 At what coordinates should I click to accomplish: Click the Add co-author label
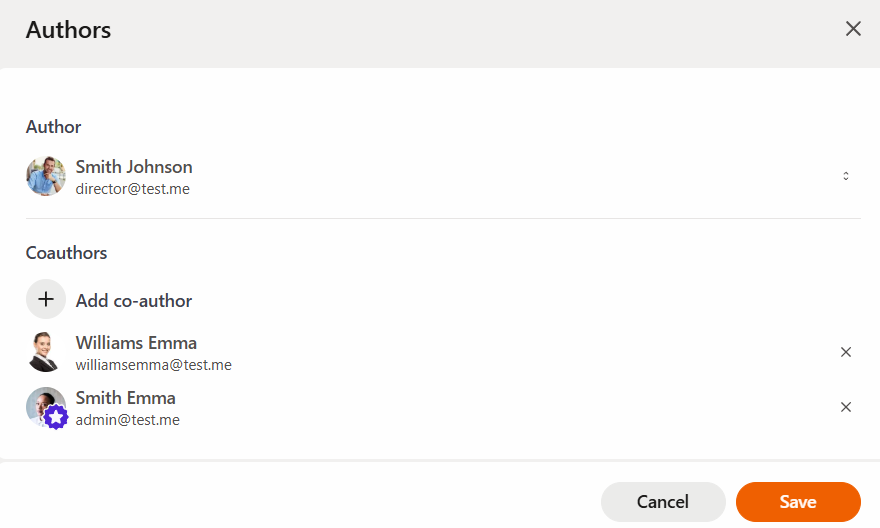[134, 301]
